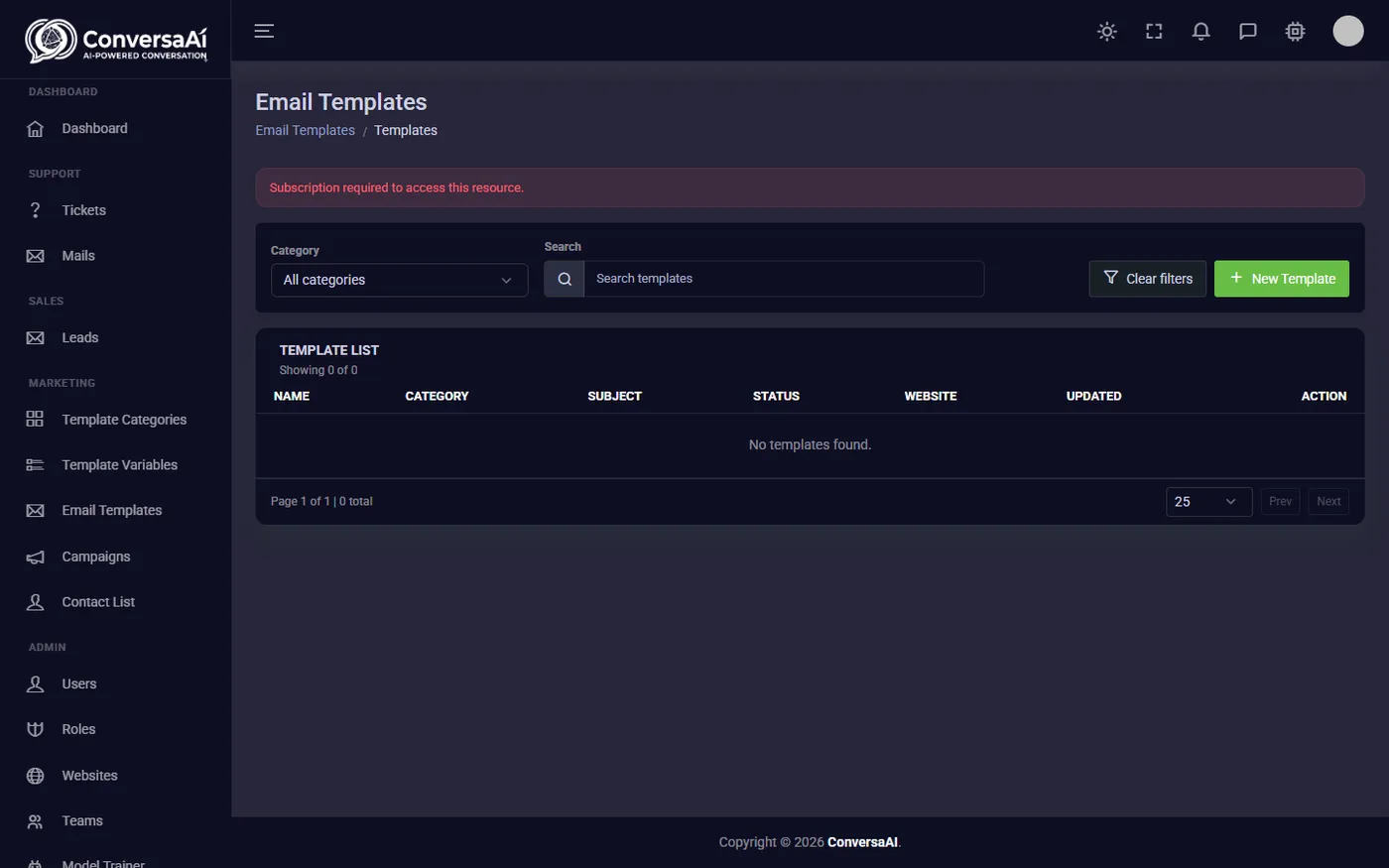
Task: Click the 'No templates found.' message
Action: point(810,445)
